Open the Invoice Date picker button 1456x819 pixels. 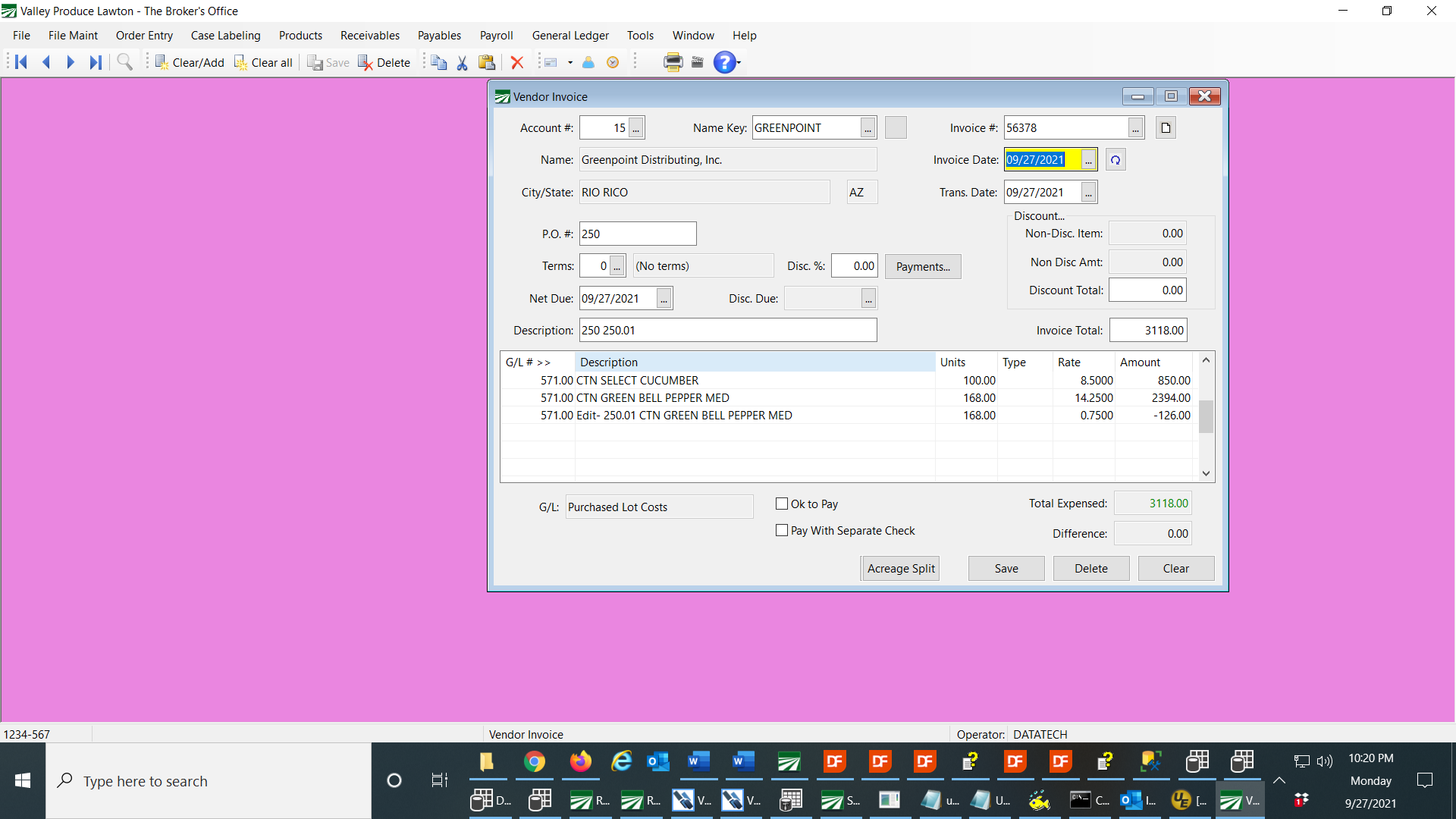[x=1088, y=160]
